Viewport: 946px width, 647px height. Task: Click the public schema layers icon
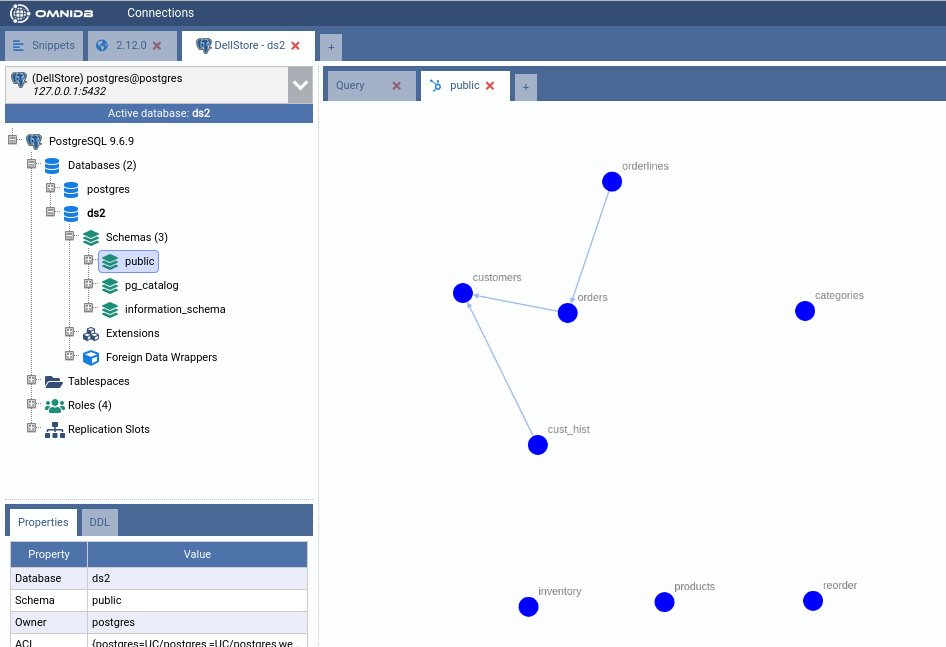[x=110, y=261]
